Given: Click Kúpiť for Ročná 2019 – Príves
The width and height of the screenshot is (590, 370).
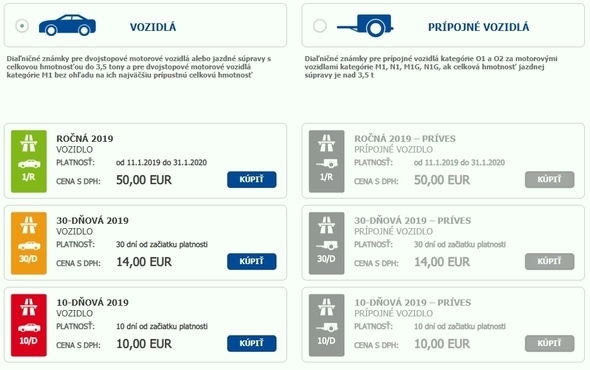Looking at the screenshot, I should 549,180.
